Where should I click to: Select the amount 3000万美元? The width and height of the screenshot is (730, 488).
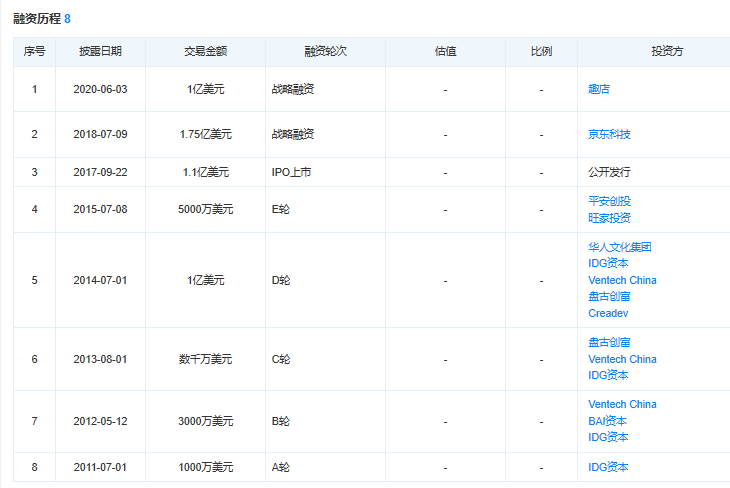pyautogui.click(x=205, y=421)
